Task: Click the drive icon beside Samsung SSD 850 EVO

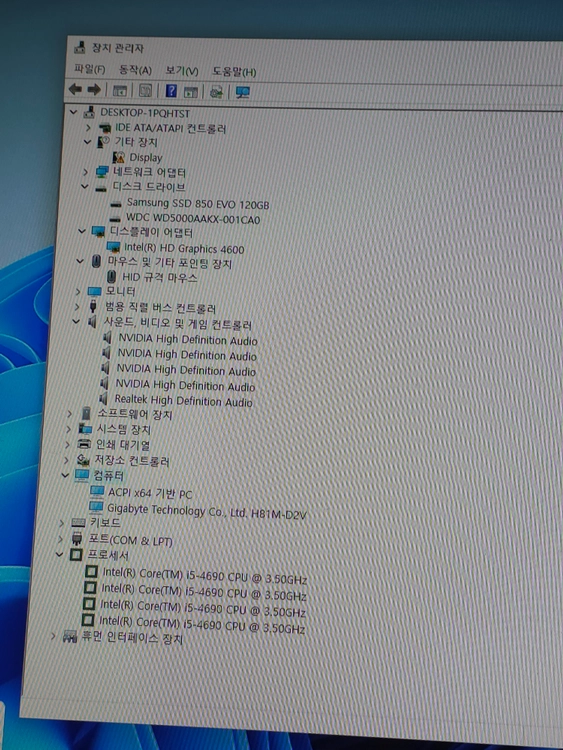Action: coord(115,204)
